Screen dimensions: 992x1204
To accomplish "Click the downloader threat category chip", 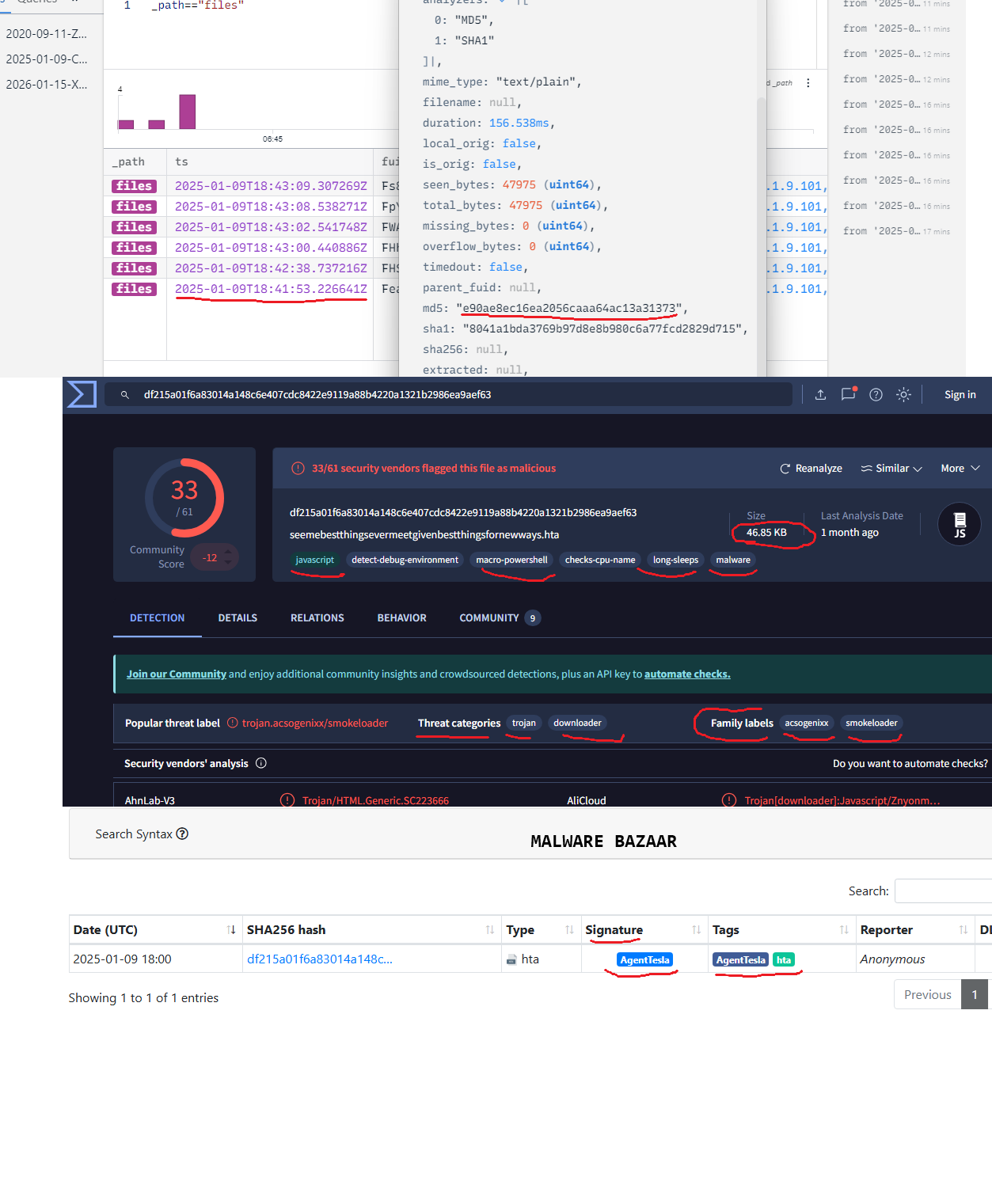I will 577,723.
